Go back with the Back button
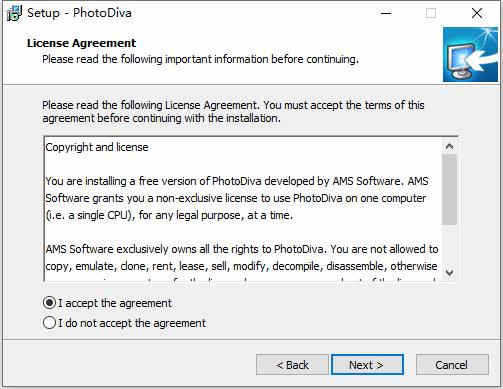 tap(292, 365)
